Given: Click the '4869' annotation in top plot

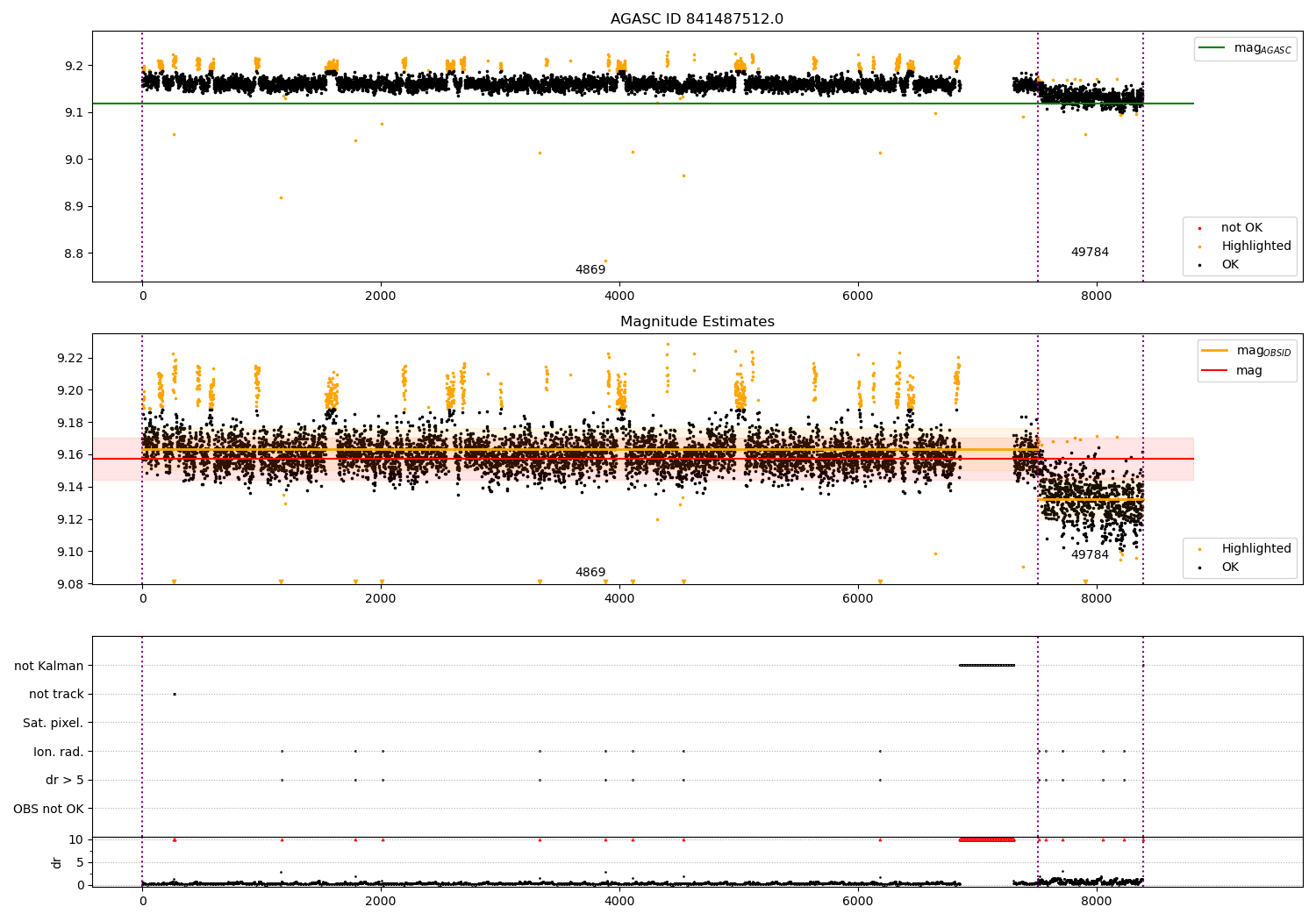Looking at the screenshot, I should point(590,270).
